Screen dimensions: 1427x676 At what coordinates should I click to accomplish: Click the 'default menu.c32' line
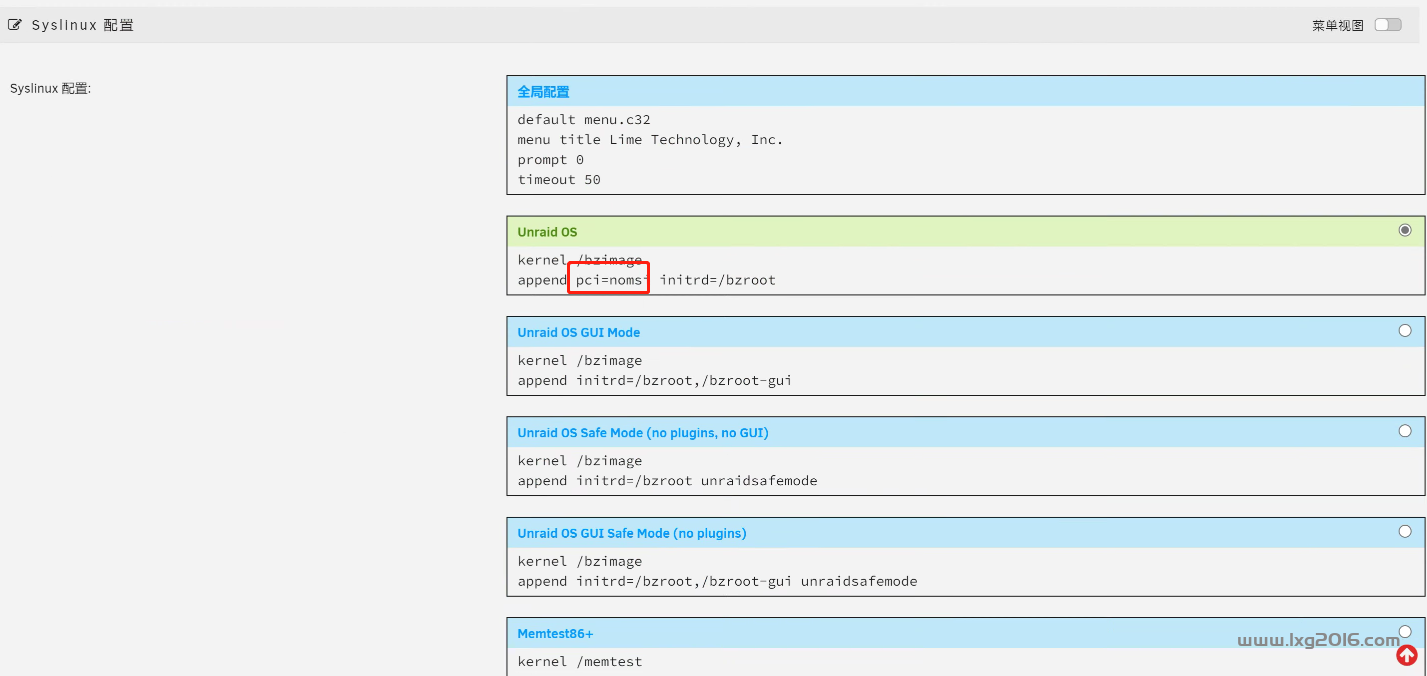click(x=584, y=120)
